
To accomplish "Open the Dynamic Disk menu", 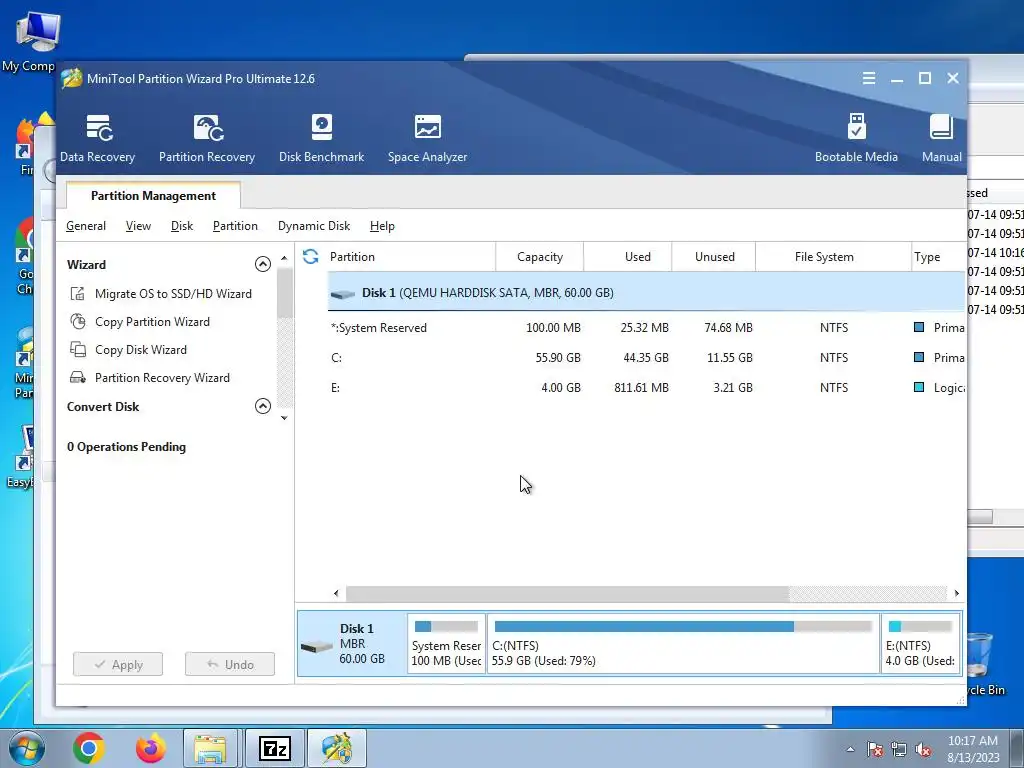I will pos(314,226).
